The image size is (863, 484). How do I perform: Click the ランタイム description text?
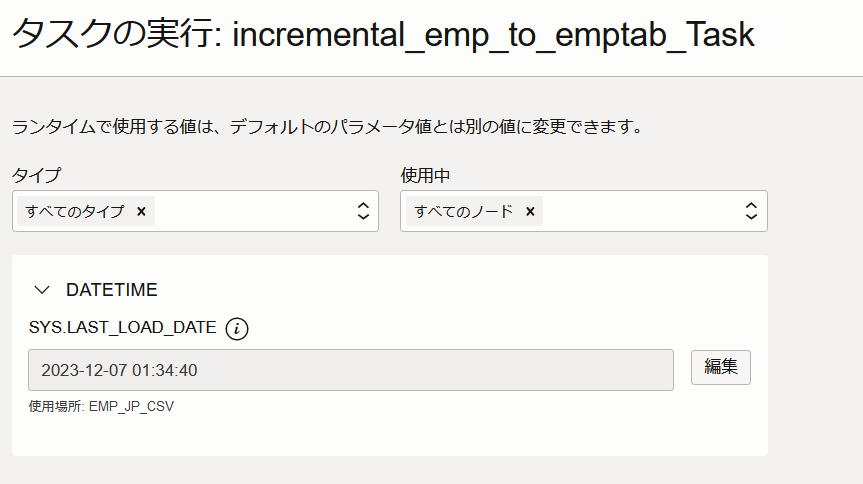click(327, 128)
